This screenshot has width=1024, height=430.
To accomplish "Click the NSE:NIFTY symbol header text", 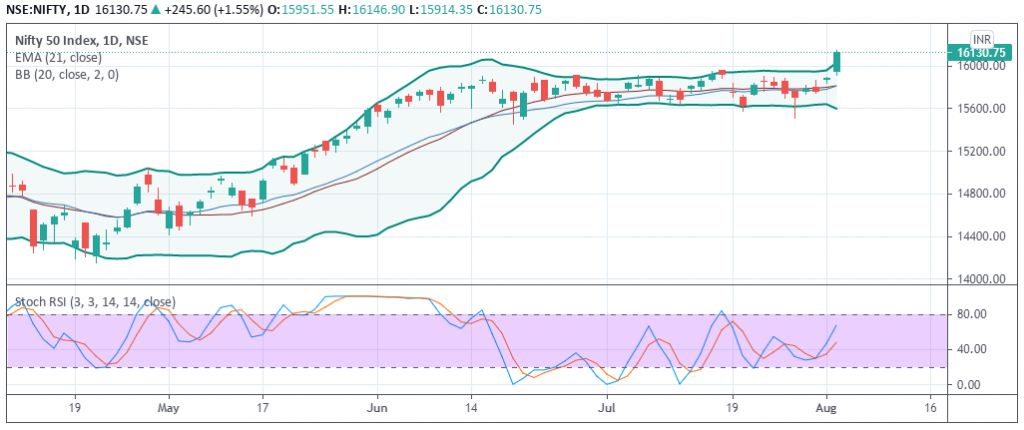I will tap(38, 8).
